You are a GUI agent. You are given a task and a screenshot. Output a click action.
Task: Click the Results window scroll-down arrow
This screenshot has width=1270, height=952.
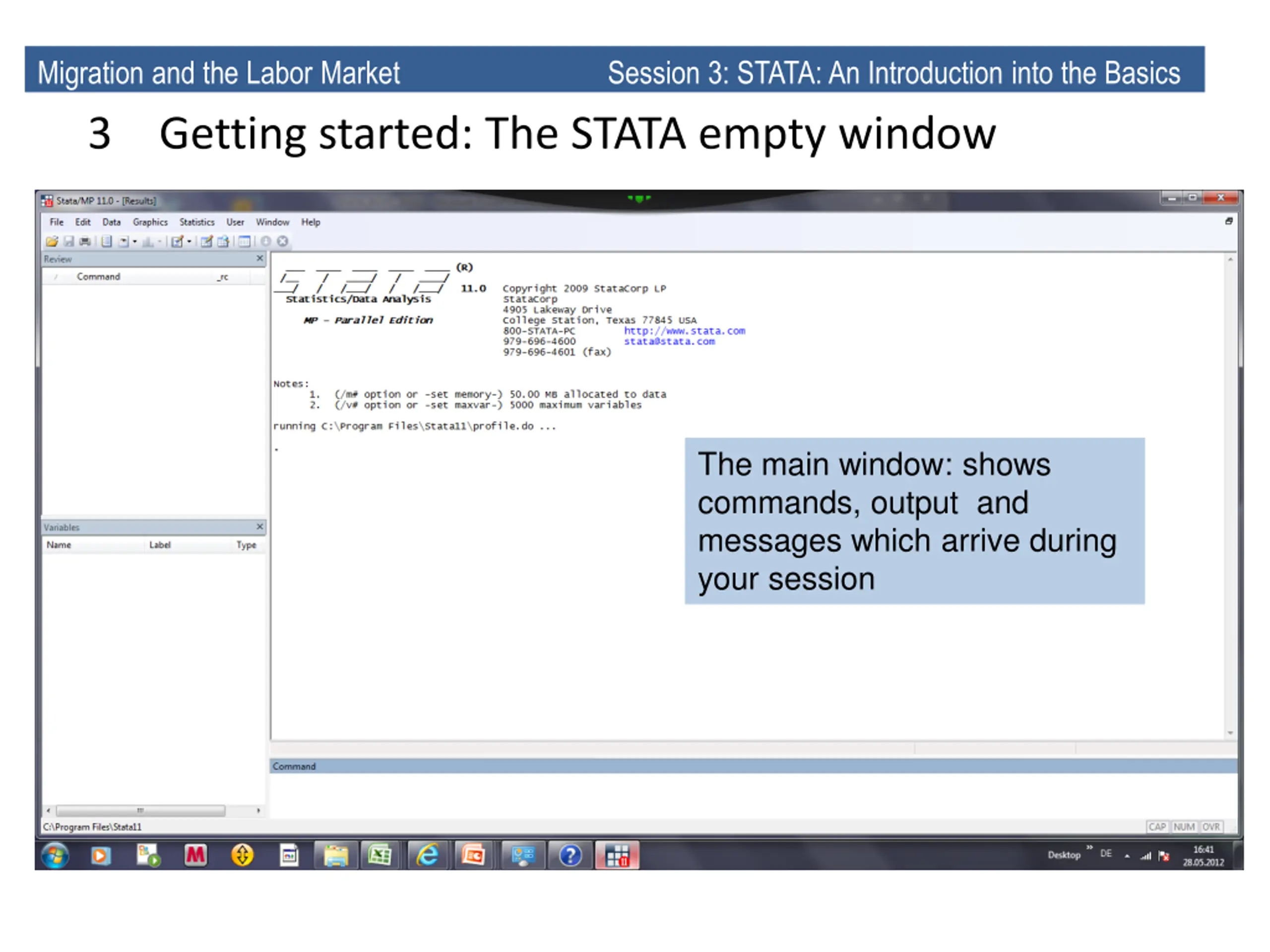click(1230, 733)
